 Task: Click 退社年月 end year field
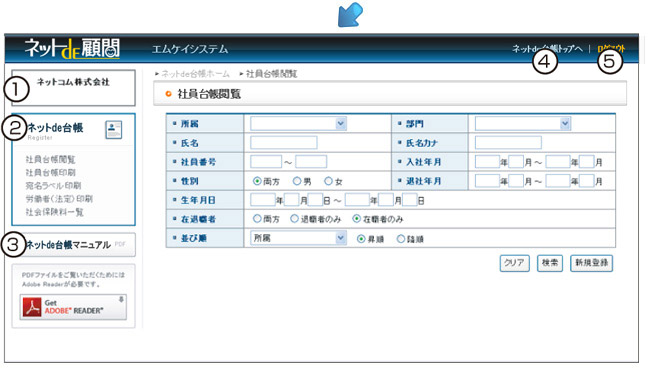click(x=558, y=181)
